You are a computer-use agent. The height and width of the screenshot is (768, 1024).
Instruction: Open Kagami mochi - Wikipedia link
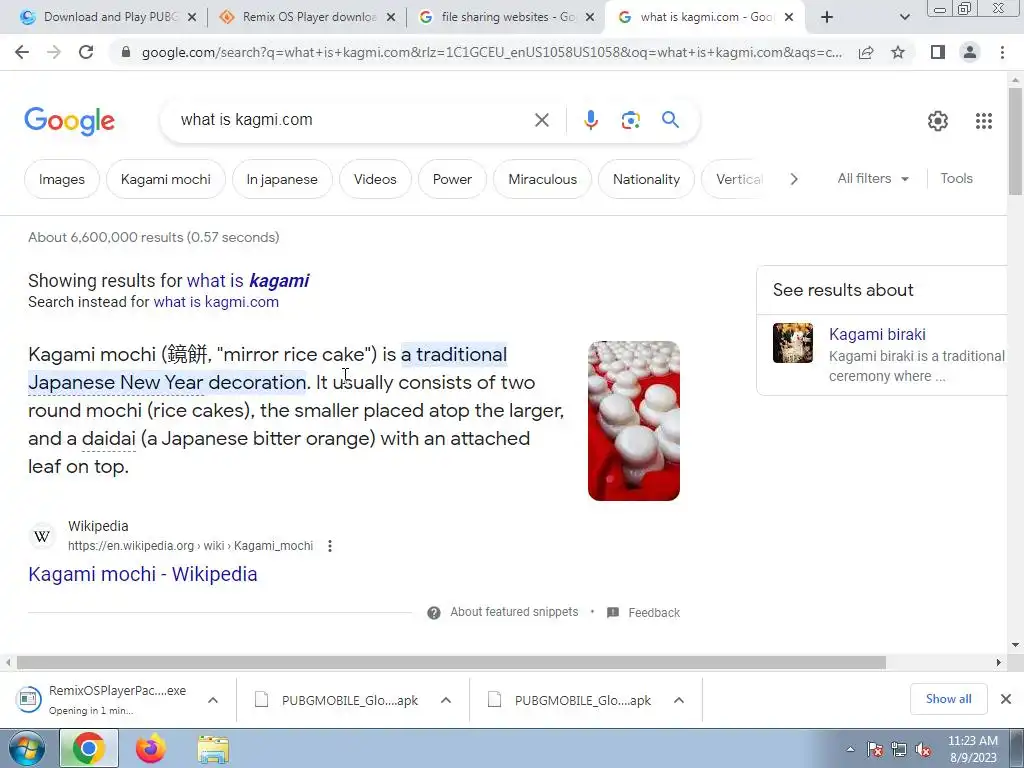pyautogui.click(x=142, y=574)
